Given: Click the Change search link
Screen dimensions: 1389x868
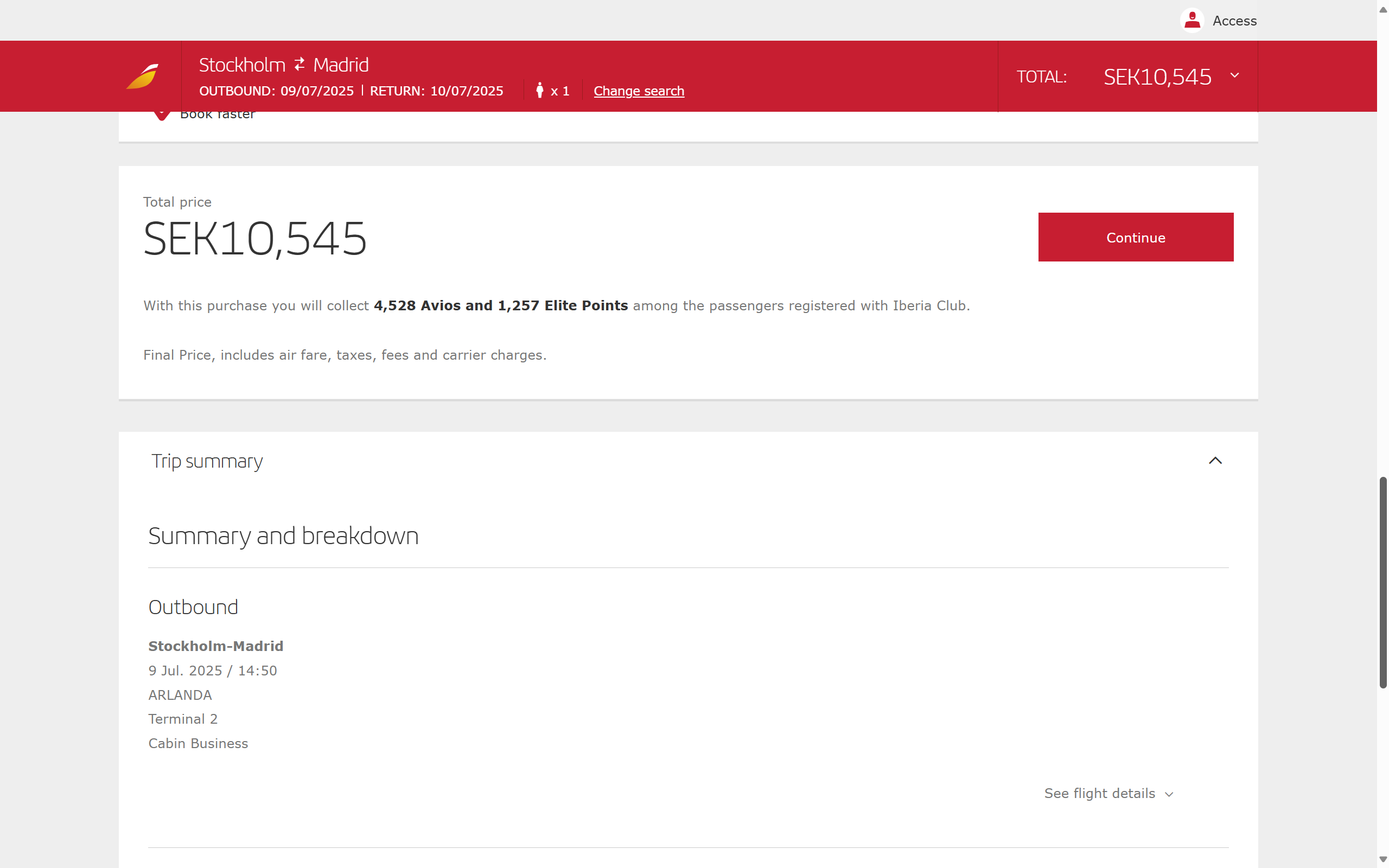Looking at the screenshot, I should [x=638, y=91].
